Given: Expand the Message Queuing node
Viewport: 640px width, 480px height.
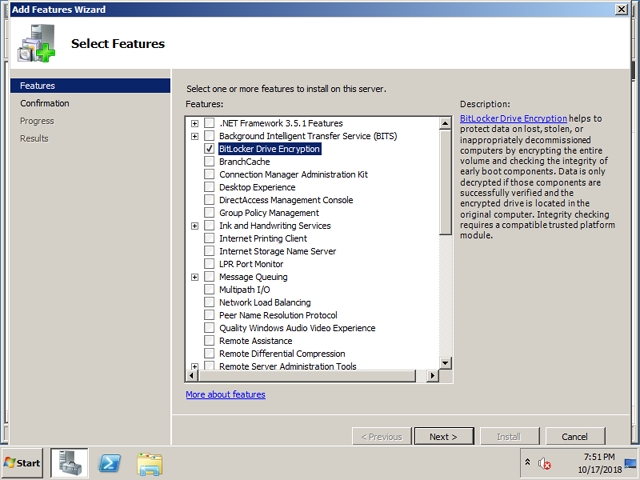Looking at the screenshot, I should coord(195,277).
